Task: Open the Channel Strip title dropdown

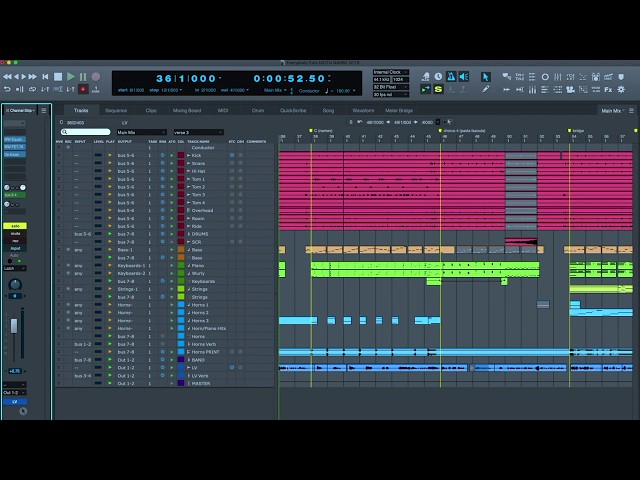Action: [x=20, y=111]
